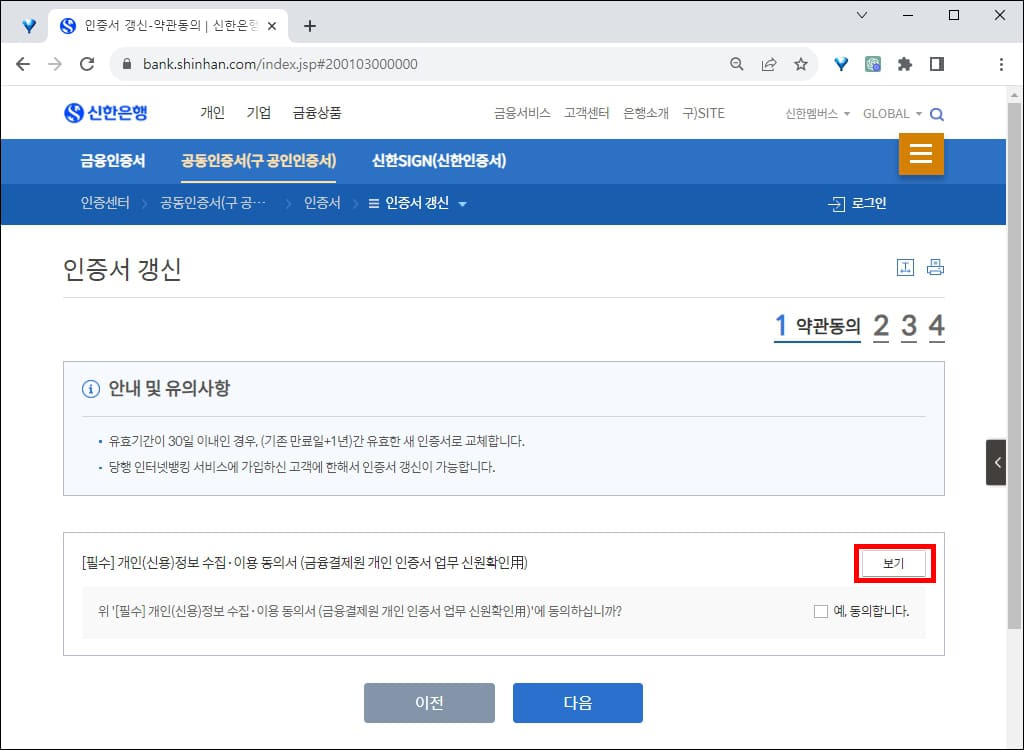The image size is (1024, 750).
Task: Click the site search magnifier icon
Action: 936,113
